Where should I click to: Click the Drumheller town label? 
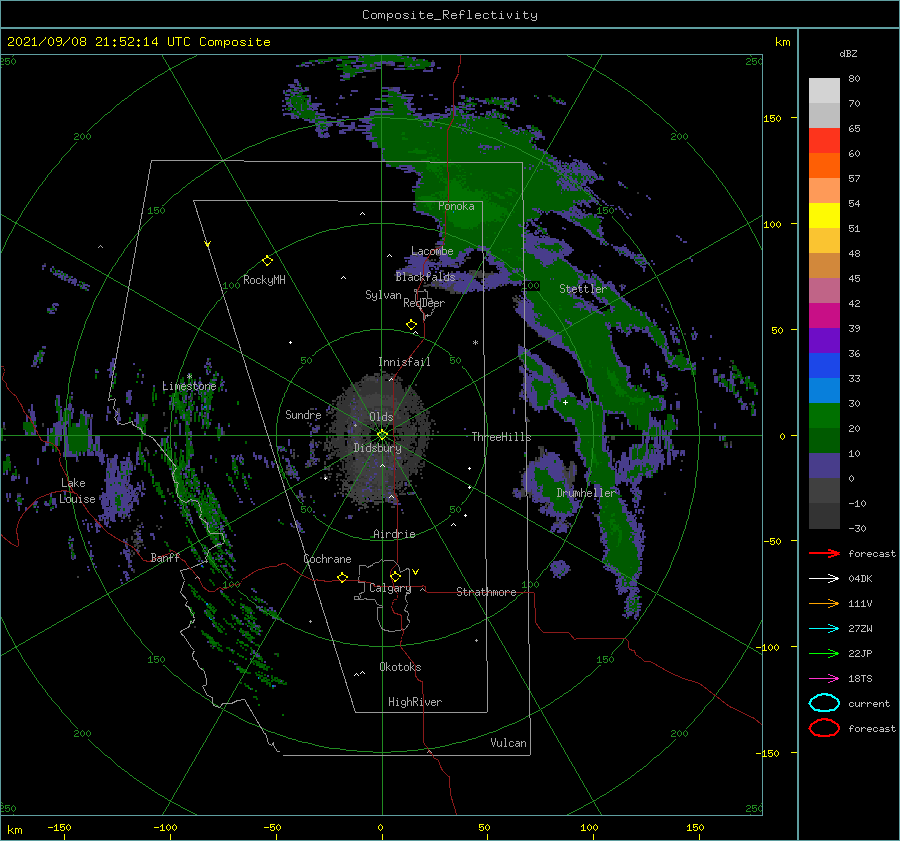[x=586, y=493]
